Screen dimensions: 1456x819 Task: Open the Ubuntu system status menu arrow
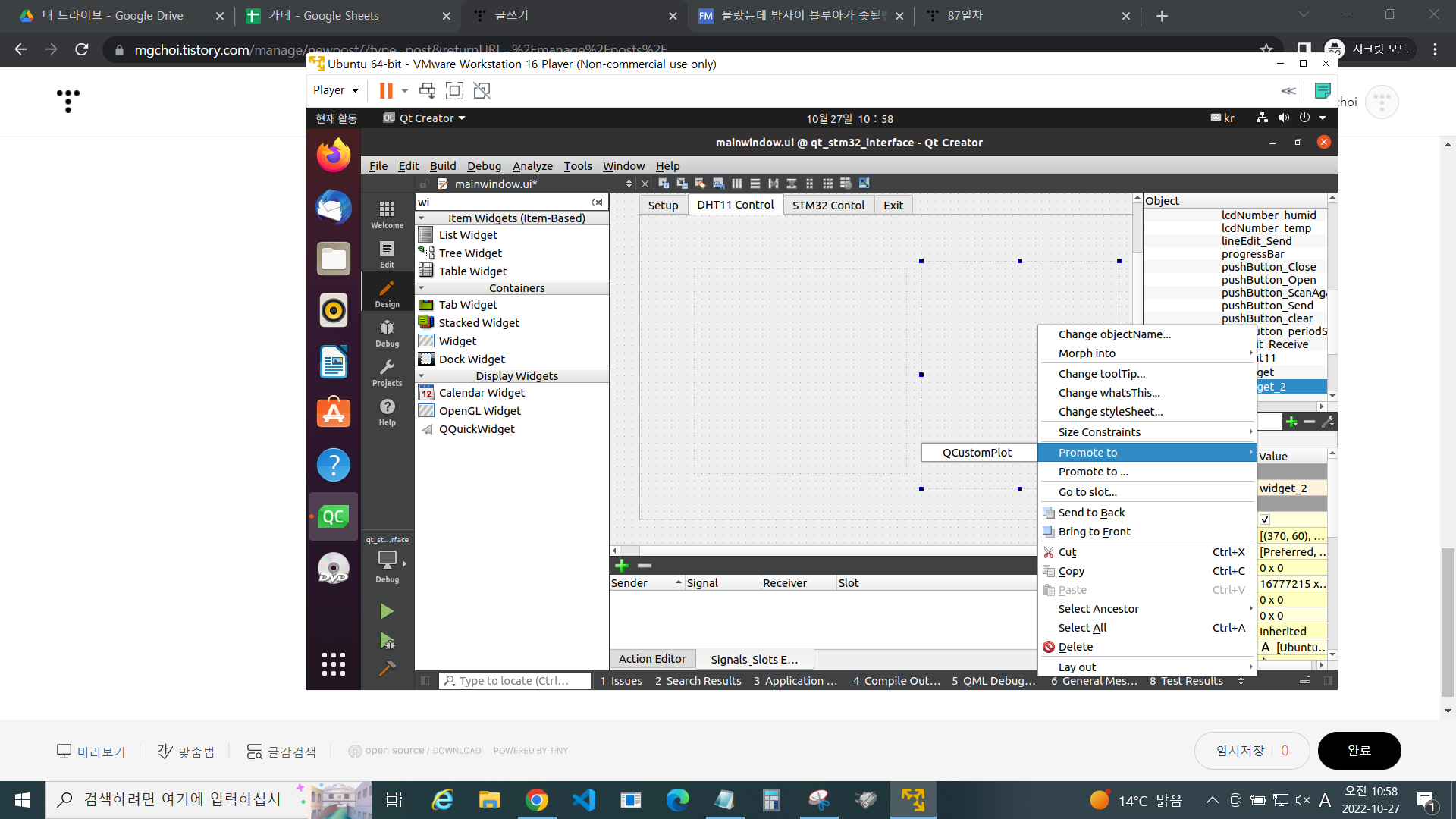tap(1323, 118)
